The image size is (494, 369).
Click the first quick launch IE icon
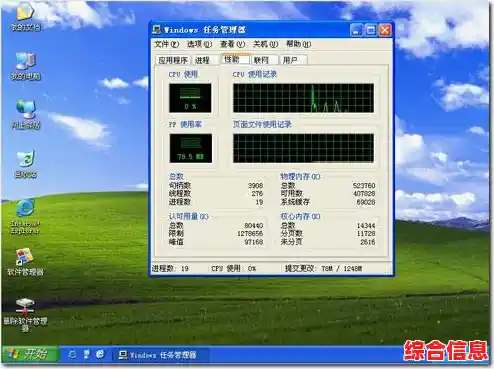point(72,354)
